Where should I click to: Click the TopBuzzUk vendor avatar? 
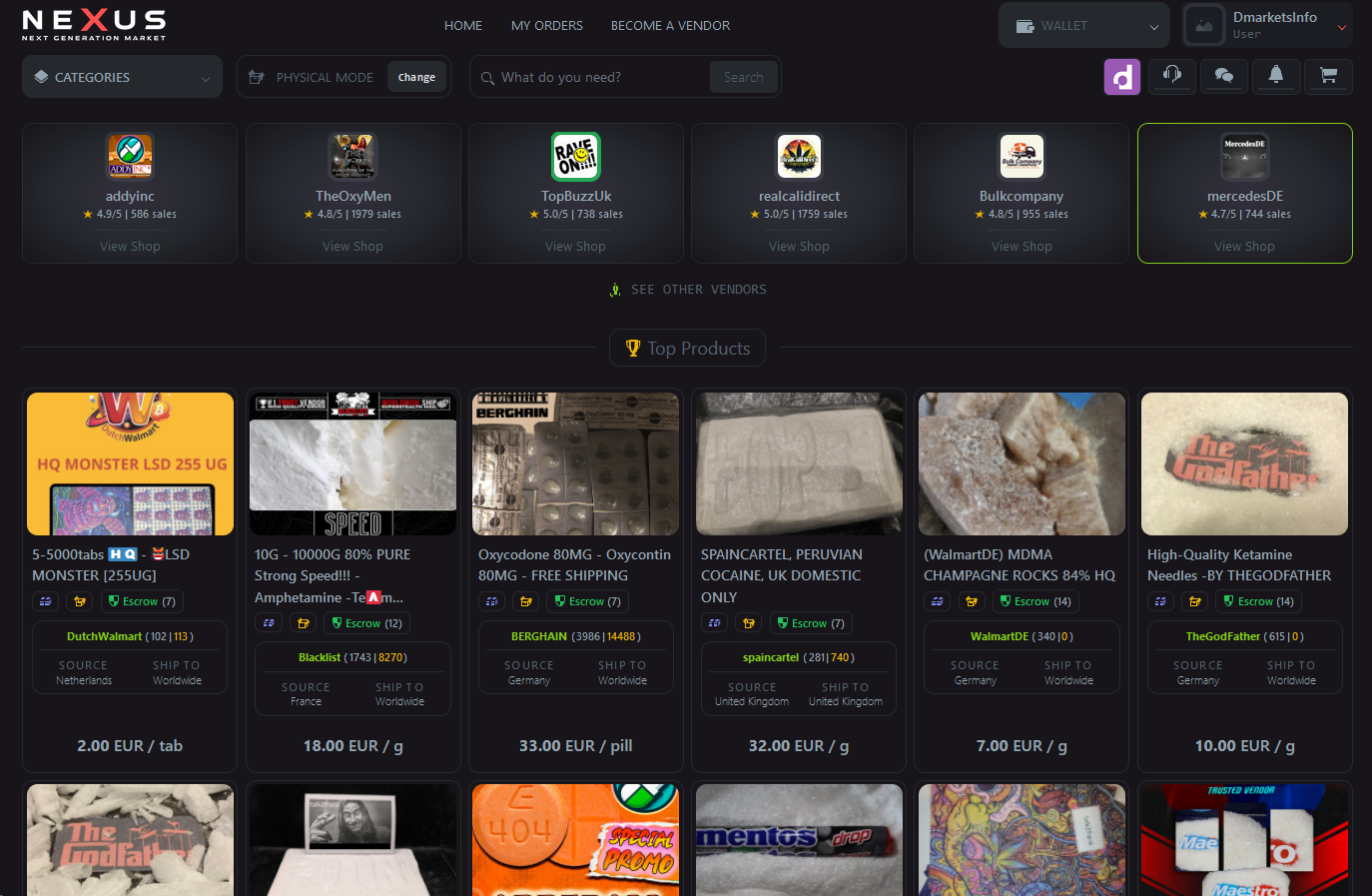tap(576, 156)
